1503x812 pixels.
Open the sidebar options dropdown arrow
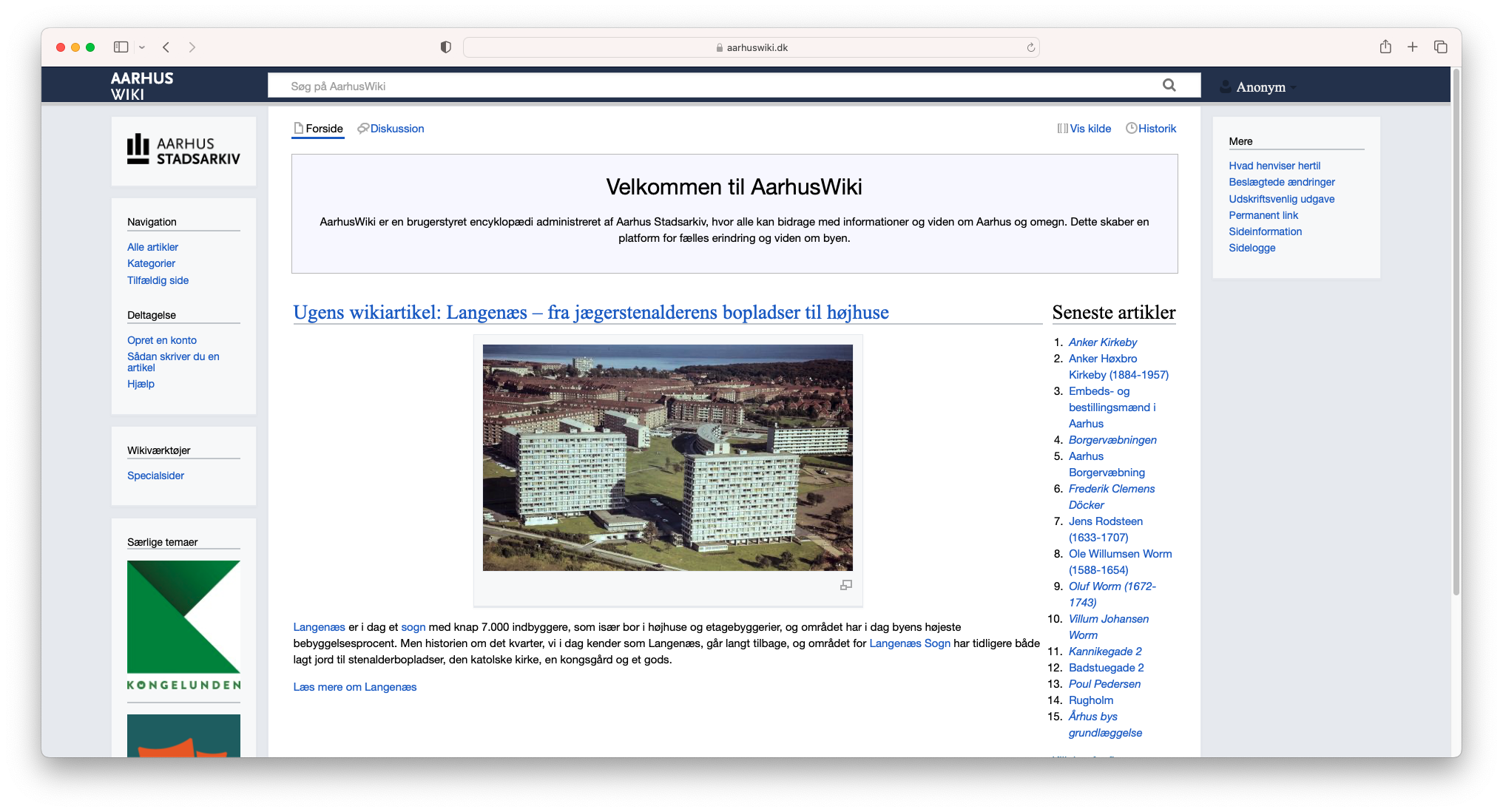[x=142, y=47]
